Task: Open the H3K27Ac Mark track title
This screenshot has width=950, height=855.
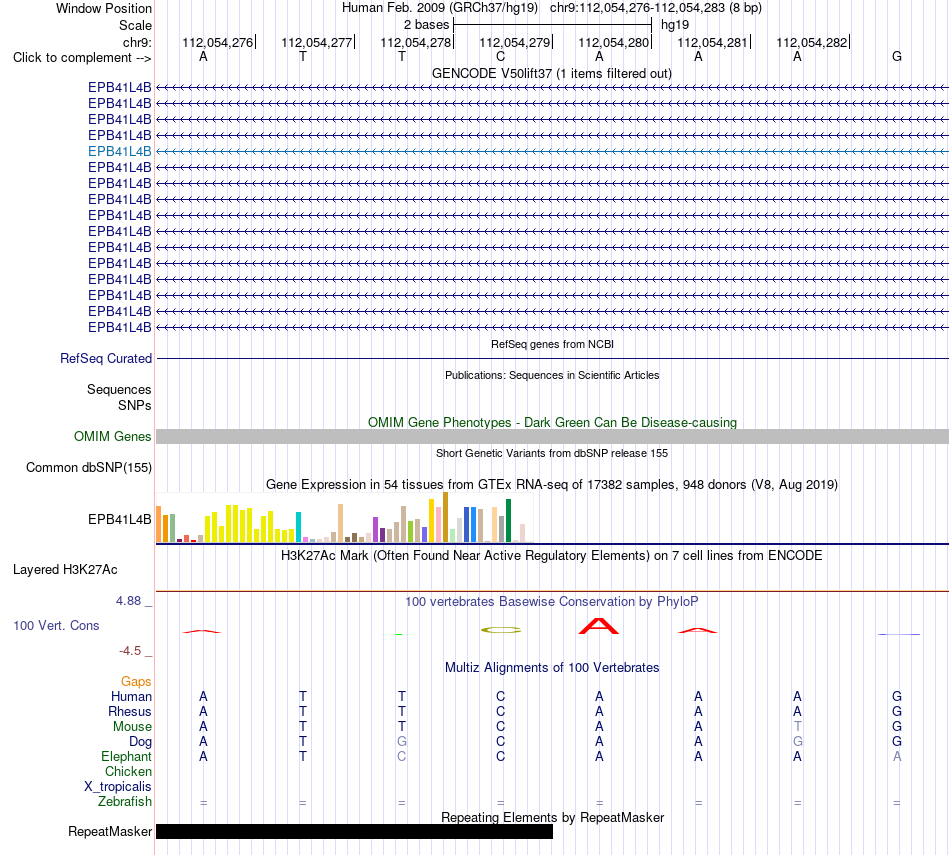Action: click(x=551, y=556)
